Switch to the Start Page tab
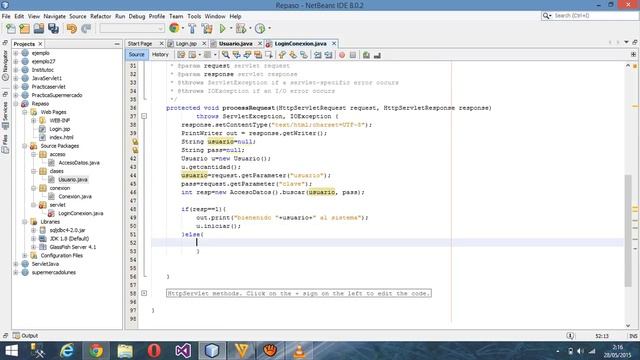The height and width of the screenshot is (360, 640). tap(140, 43)
